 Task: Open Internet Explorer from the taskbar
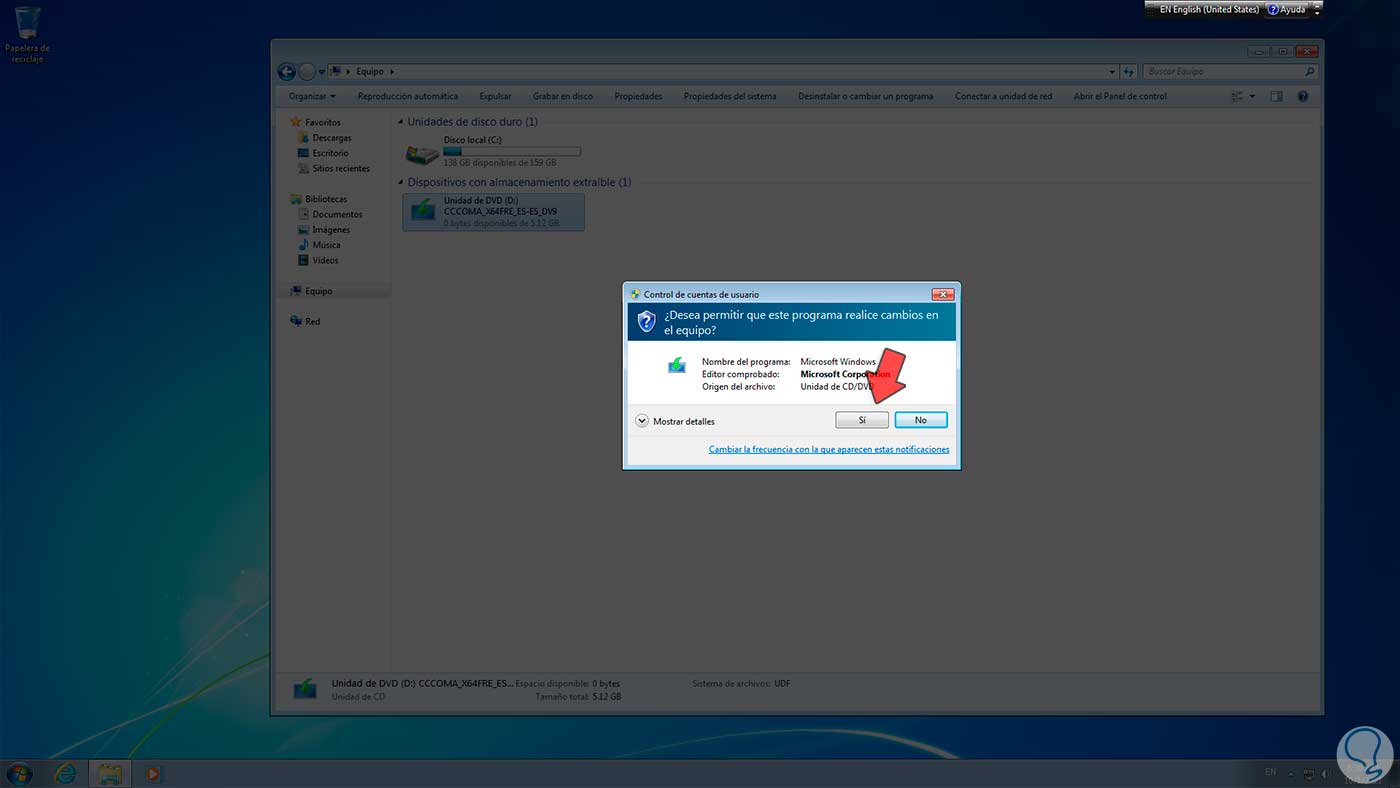coord(65,773)
